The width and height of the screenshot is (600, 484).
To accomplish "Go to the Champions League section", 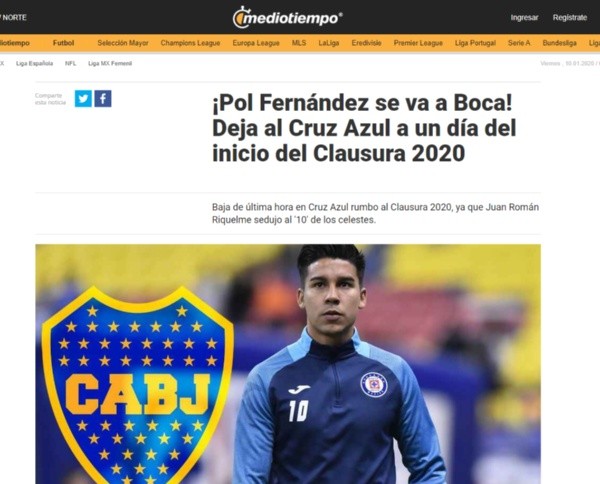I will [x=191, y=43].
